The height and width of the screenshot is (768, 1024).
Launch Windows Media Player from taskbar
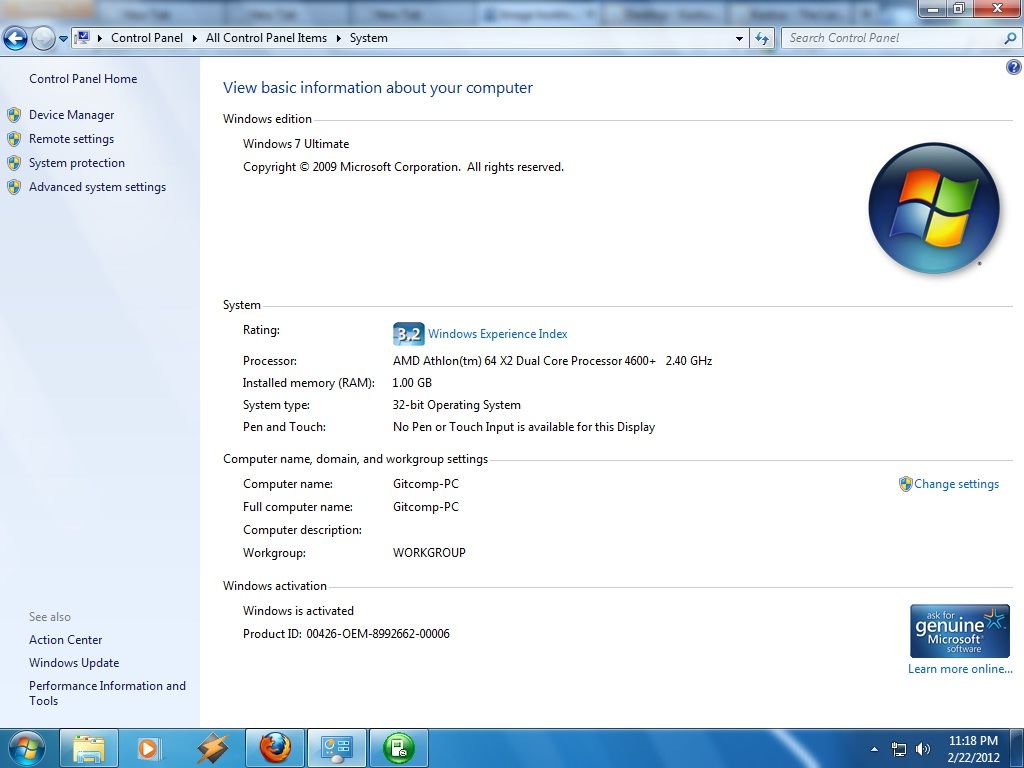(x=149, y=748)
